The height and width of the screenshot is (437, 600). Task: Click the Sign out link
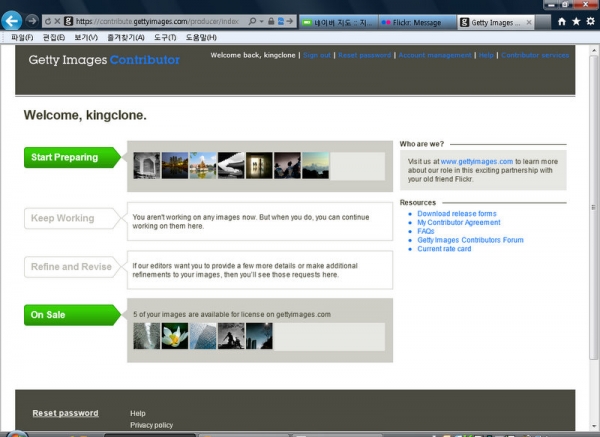coord(316,56)
